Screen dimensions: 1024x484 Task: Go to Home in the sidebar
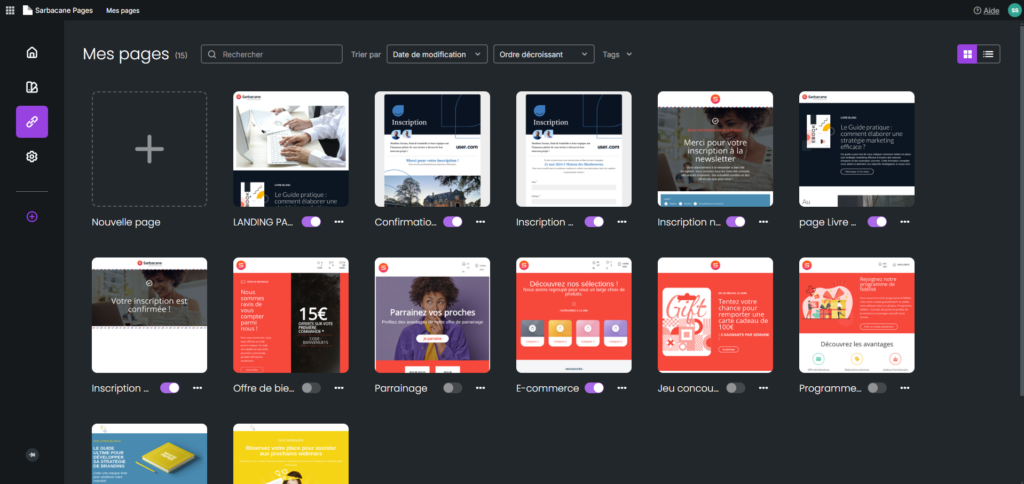pyautogui.click(x=32, y=53)
